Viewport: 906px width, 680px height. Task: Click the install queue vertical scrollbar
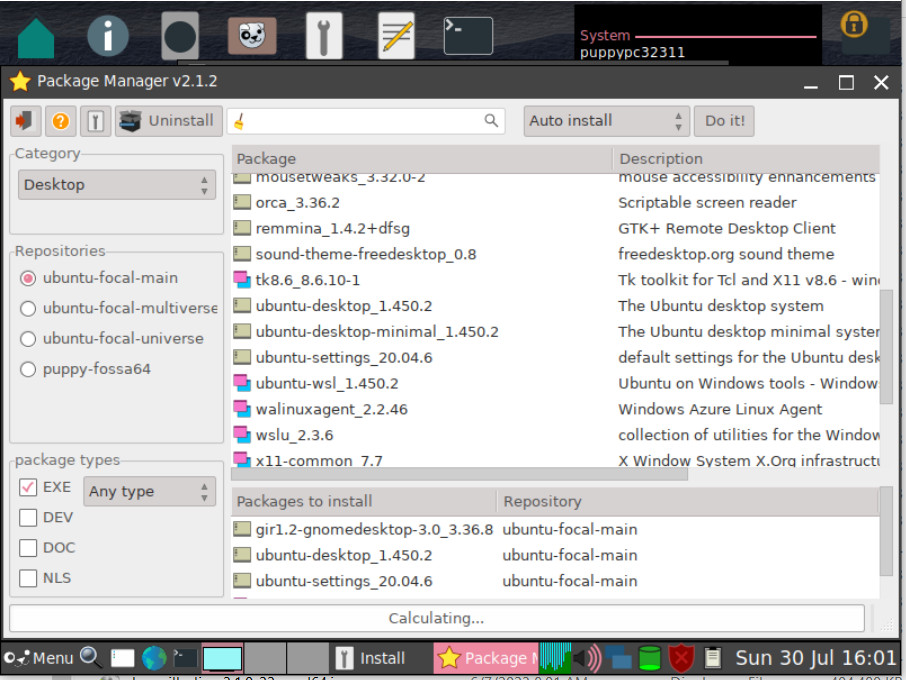[886, 532]
